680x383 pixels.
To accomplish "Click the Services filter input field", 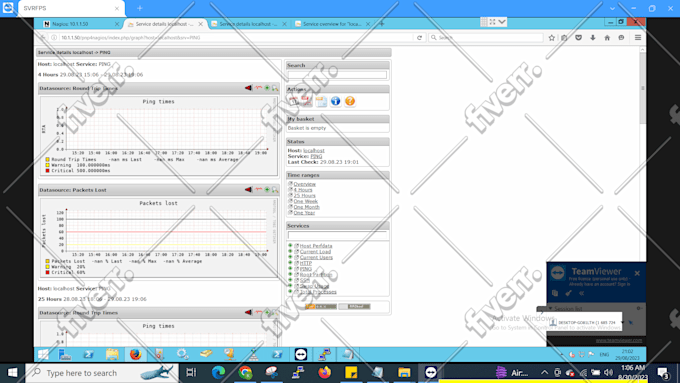I will click(x=337, y=235).
